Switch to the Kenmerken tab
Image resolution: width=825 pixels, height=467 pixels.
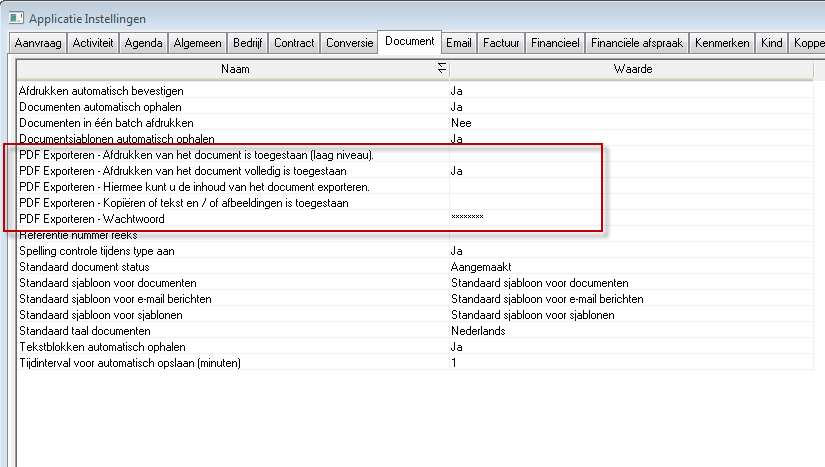(722, 43)
